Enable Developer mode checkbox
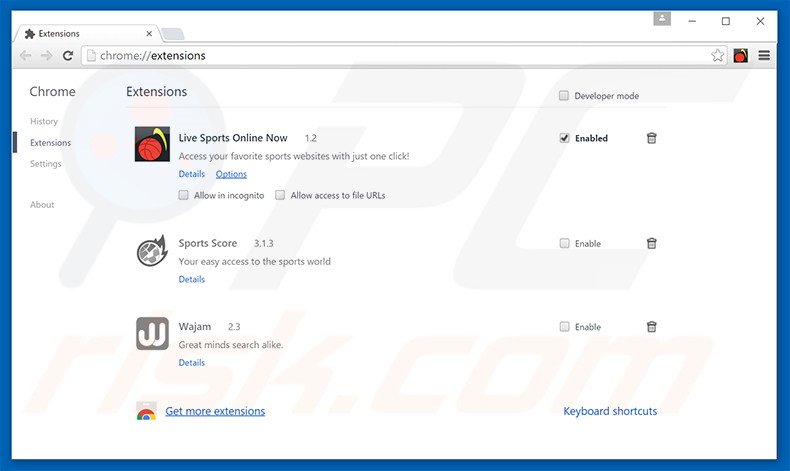 coord(564,95)
